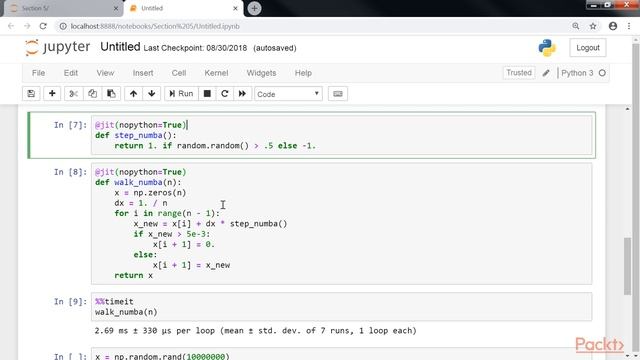Image resolution: width=640 pixels, height=360 pixels.
Task: Bookmark this page with the star icon
Action: point(593,26)
